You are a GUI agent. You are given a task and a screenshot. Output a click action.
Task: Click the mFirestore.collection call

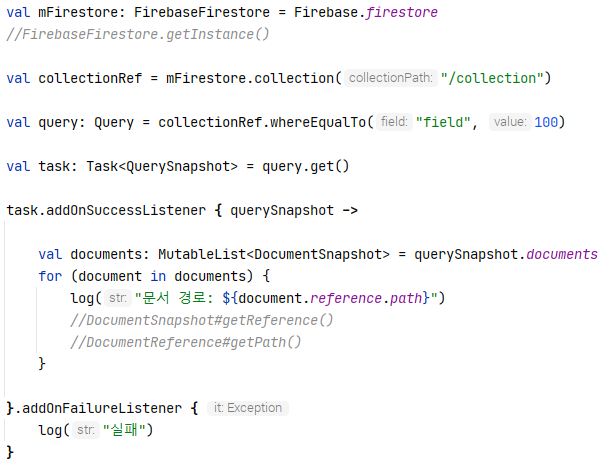254,78
